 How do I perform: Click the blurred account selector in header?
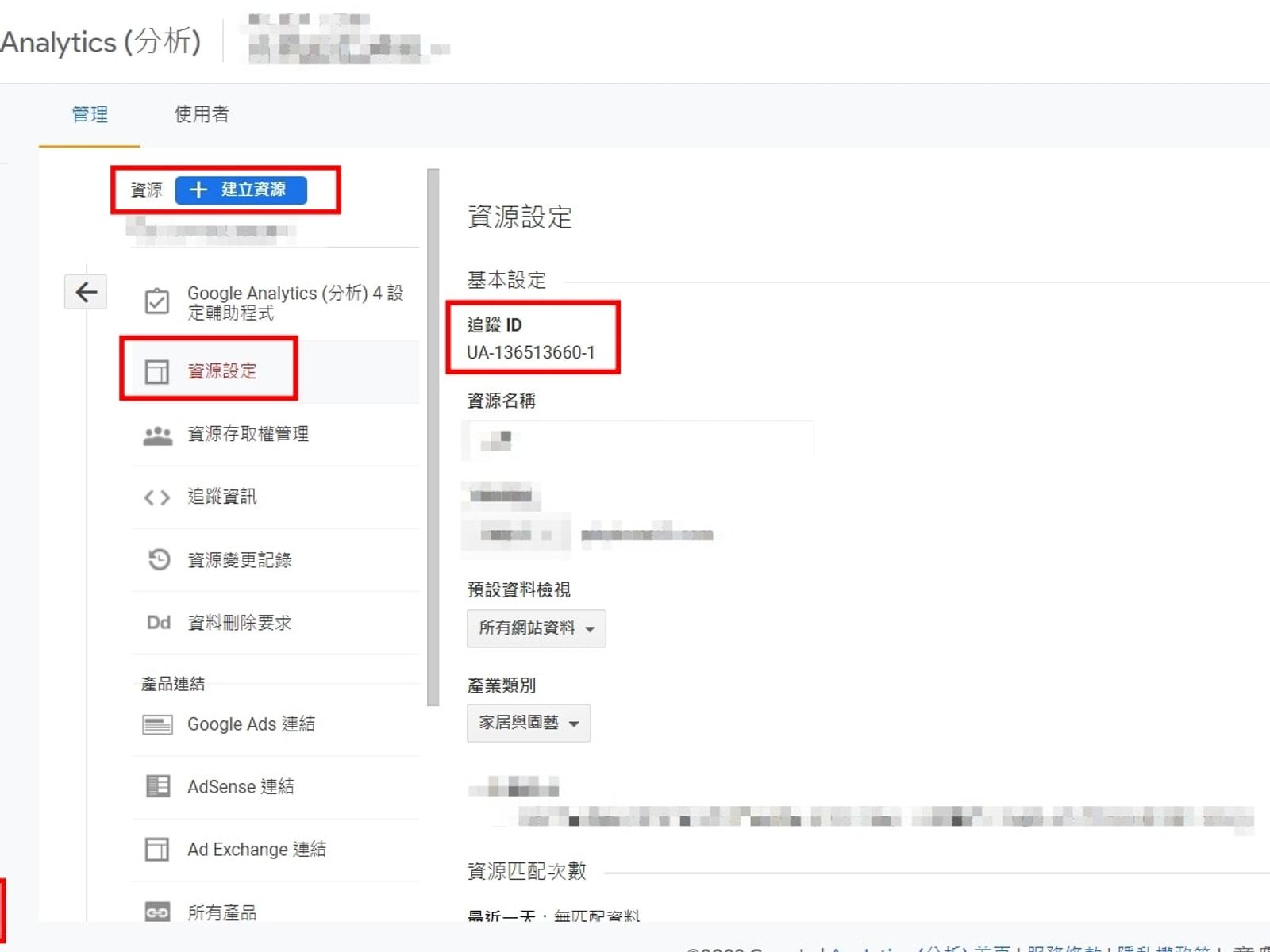click(x=346, y=40)
